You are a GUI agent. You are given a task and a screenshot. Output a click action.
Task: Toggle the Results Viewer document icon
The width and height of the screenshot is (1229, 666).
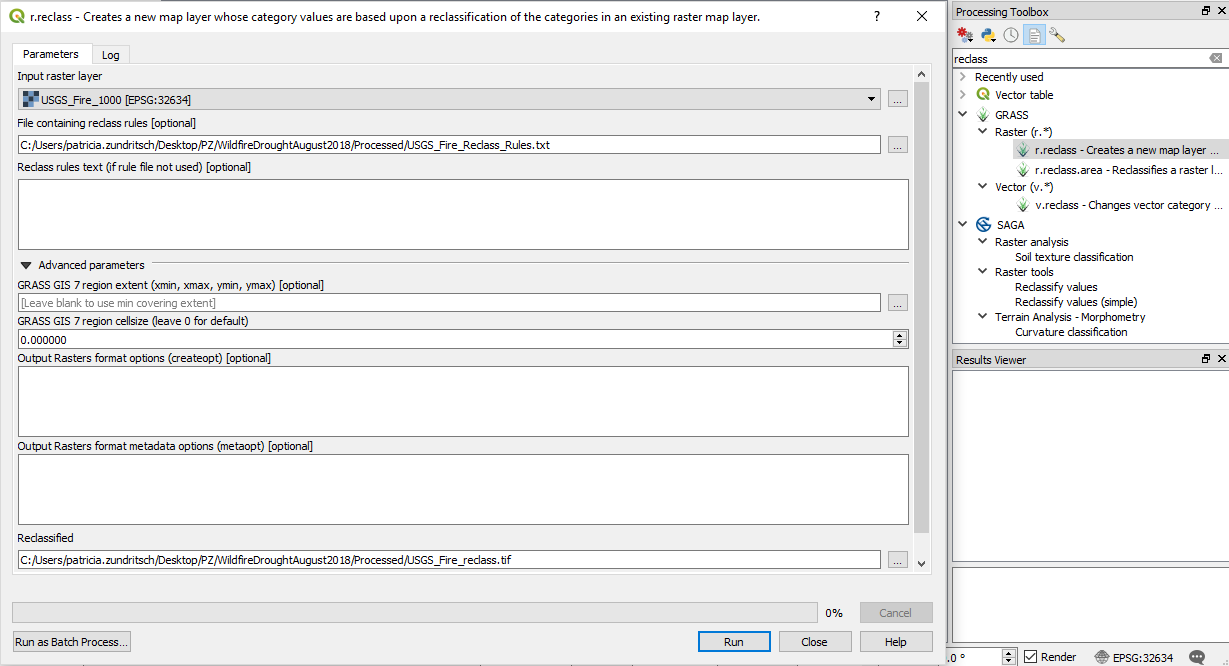coord(1033,34)
